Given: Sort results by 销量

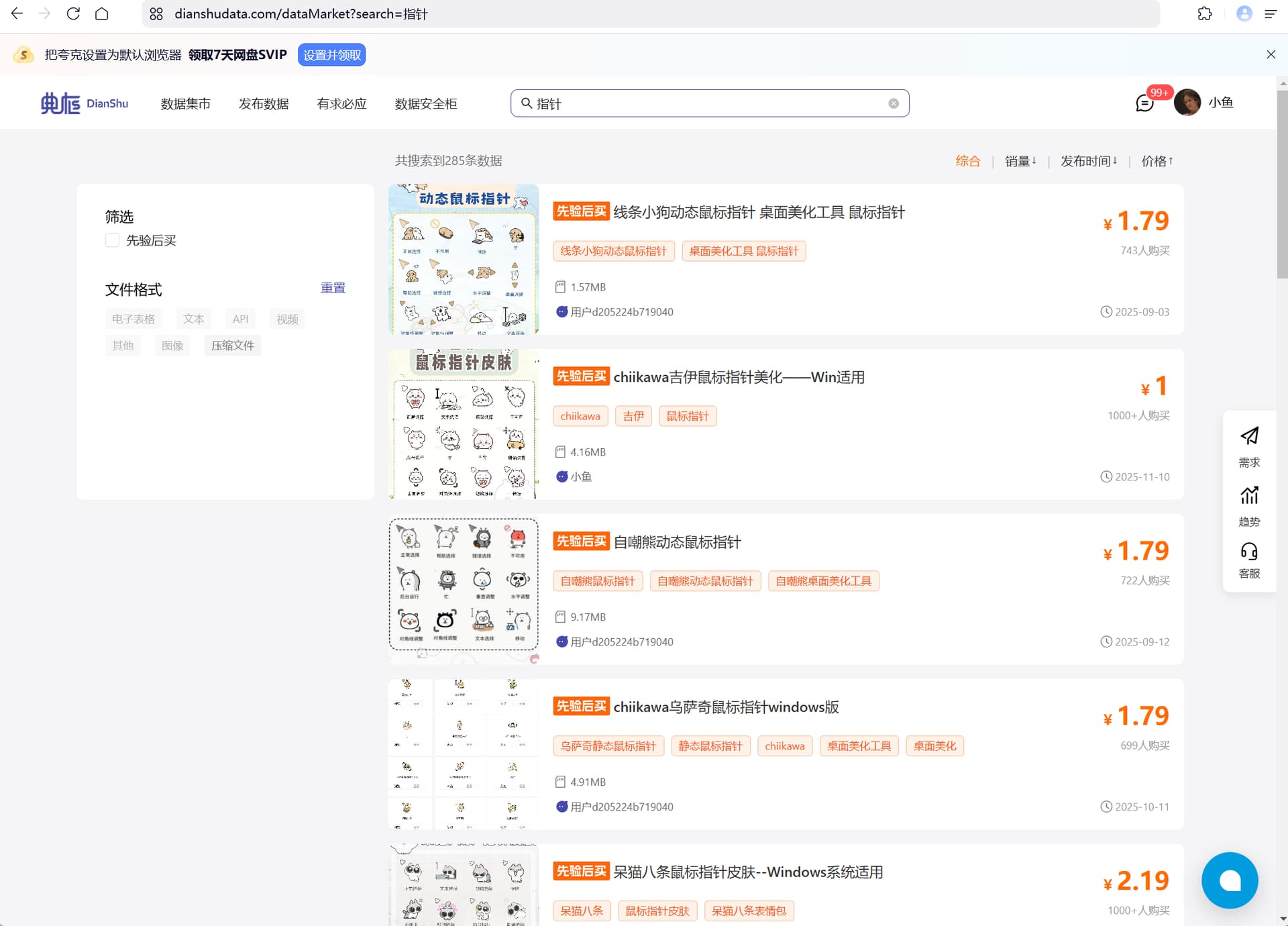Looking at the screenshot, I should pos(1020,161).
